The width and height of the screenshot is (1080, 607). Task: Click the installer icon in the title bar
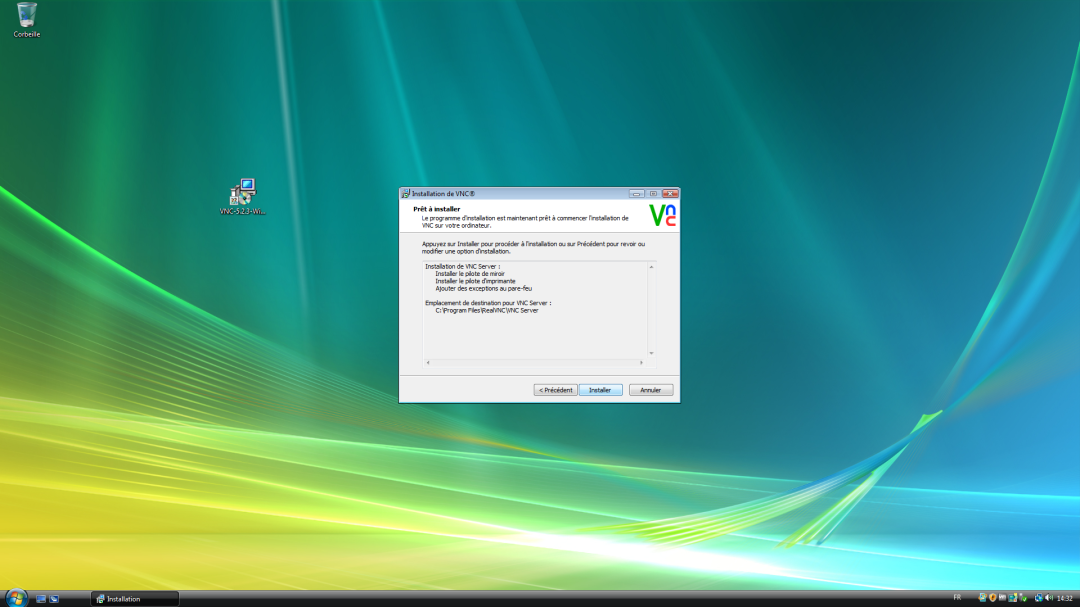point(406,194)
